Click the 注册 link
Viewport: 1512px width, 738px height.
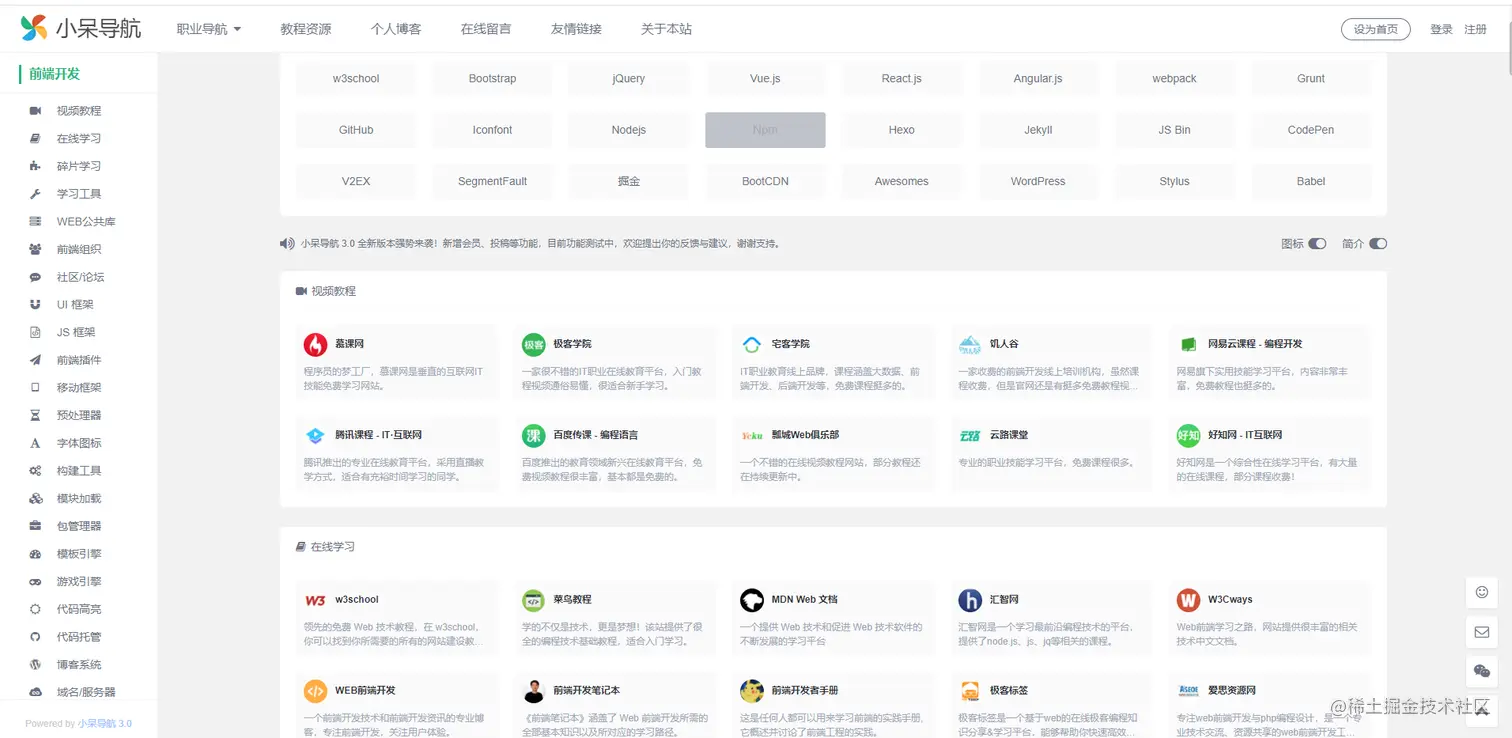1476,29
